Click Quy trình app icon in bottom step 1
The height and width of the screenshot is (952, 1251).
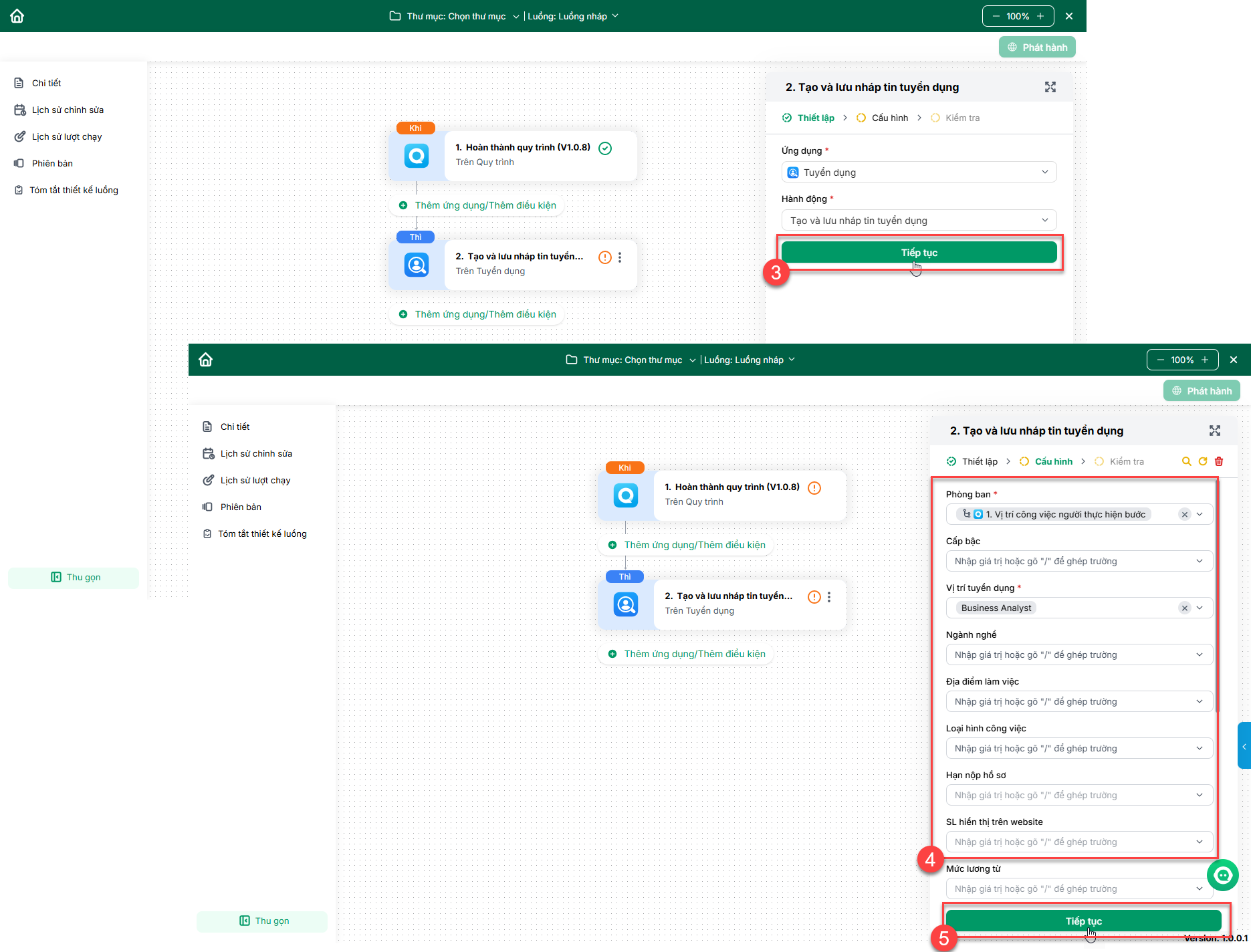[x=626, y=496]
